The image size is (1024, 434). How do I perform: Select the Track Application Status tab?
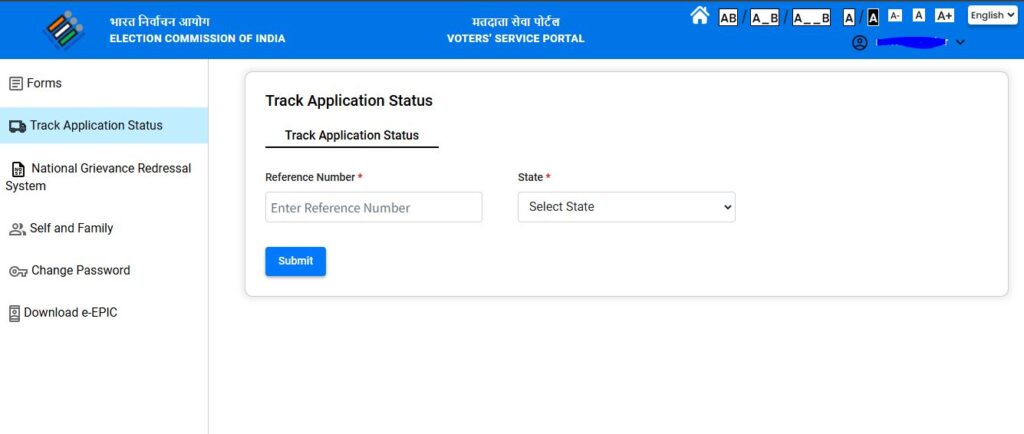click(351, 136)
